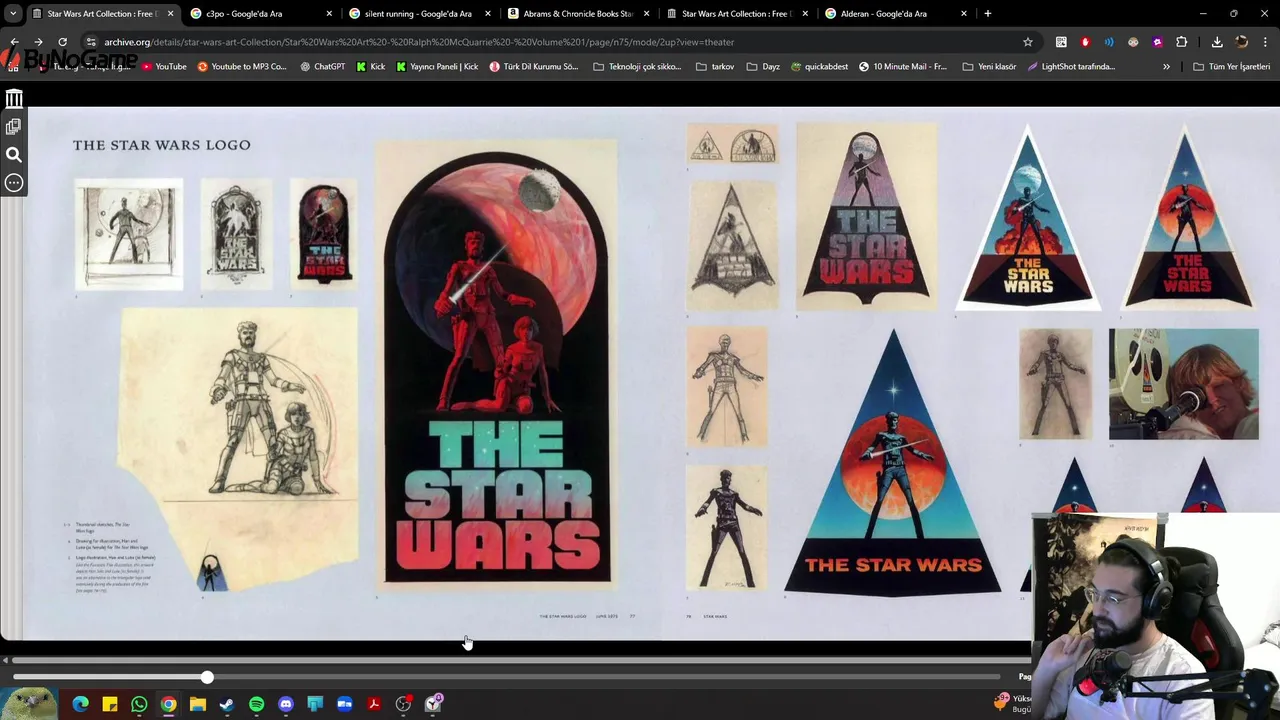Image resolution: width=1280 pixels, height=720 pixels.
Task: Open Adobe Acrobat from the taskbar
Action: 374,704
